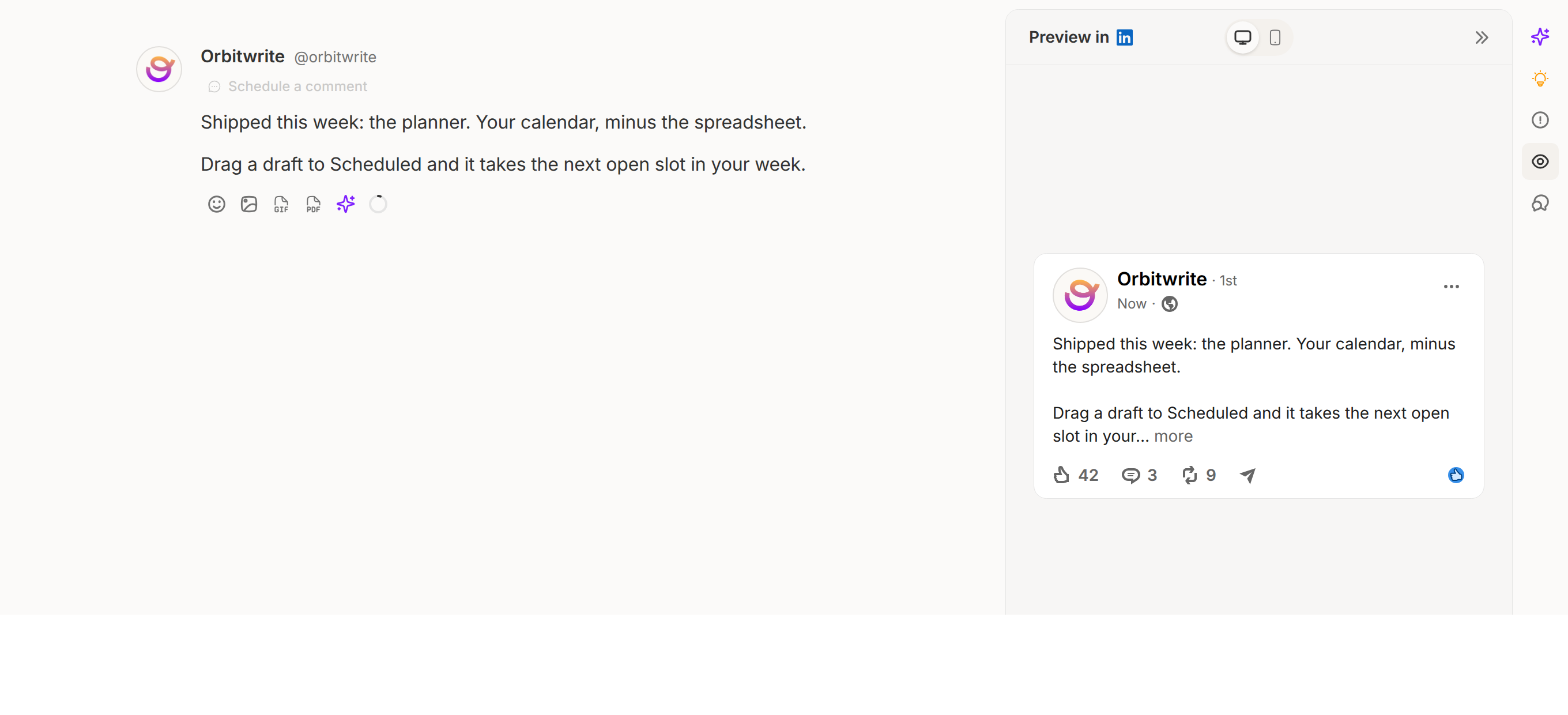The image size is (1568, 715).
Task: Toggle the eye preview panel icon
Action: pos(1540,161)
